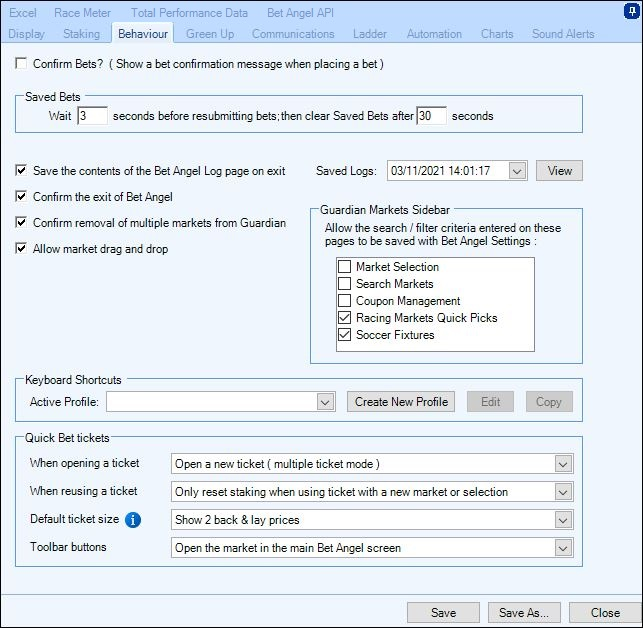This screenshot has height=628, width=643.
Task: Click the Save button
Action: (x=443, y=613)
